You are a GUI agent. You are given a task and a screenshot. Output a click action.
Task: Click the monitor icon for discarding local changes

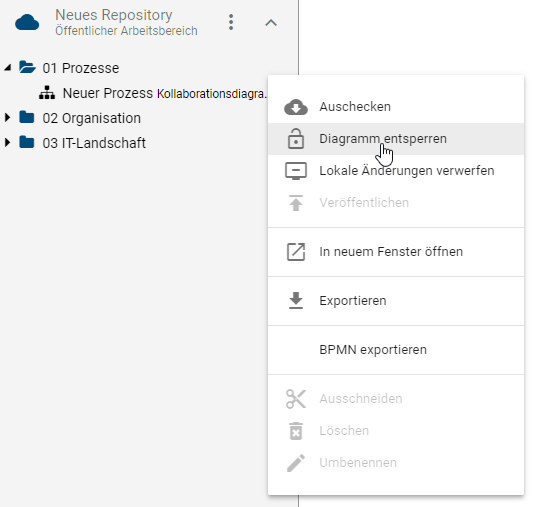(296, 171)
